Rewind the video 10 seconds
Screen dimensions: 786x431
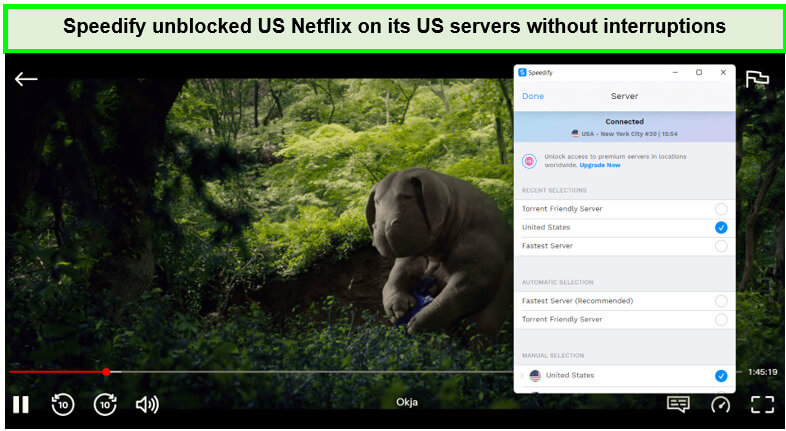63,404
